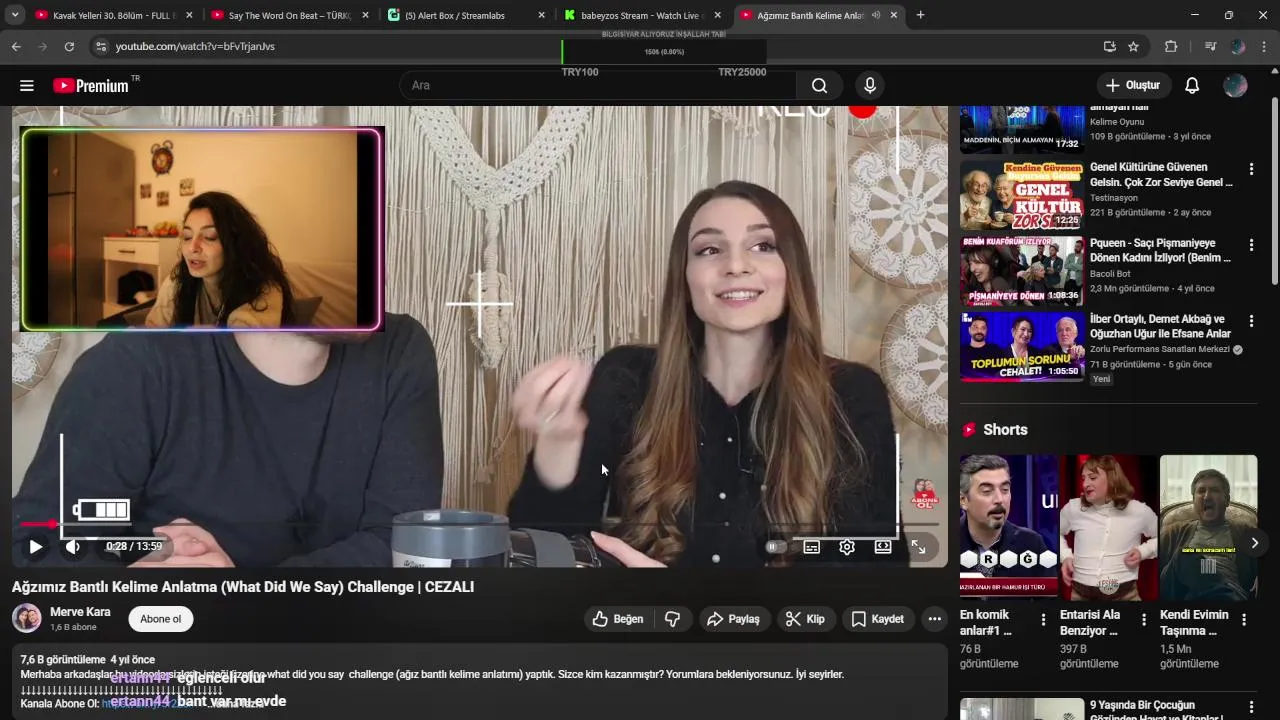
Task: Share the video with Paylaş
Action: [734, 619]
